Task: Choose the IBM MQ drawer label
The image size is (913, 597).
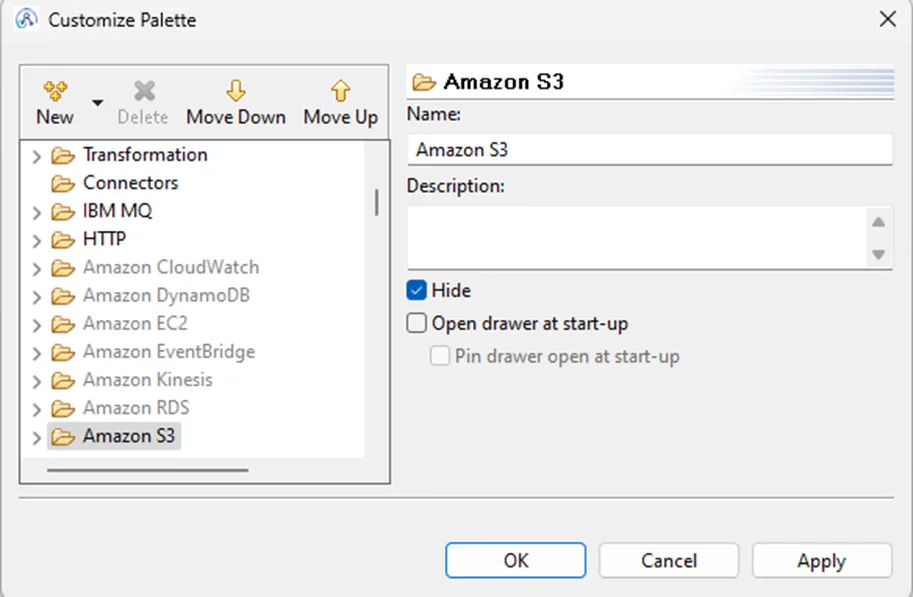Action: 117,210
